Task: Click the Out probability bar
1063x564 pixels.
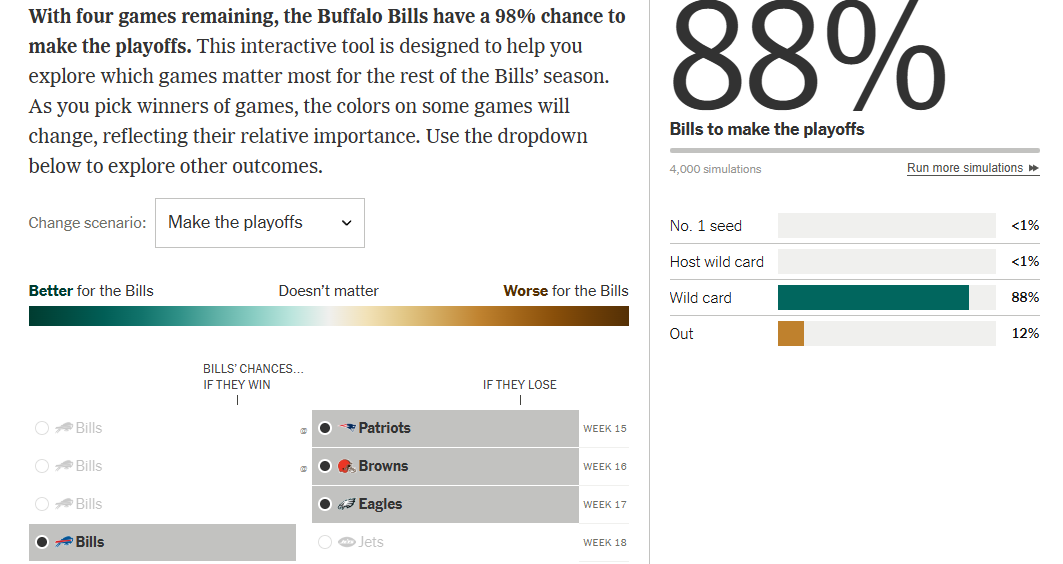Action: [x=791, y=334]
